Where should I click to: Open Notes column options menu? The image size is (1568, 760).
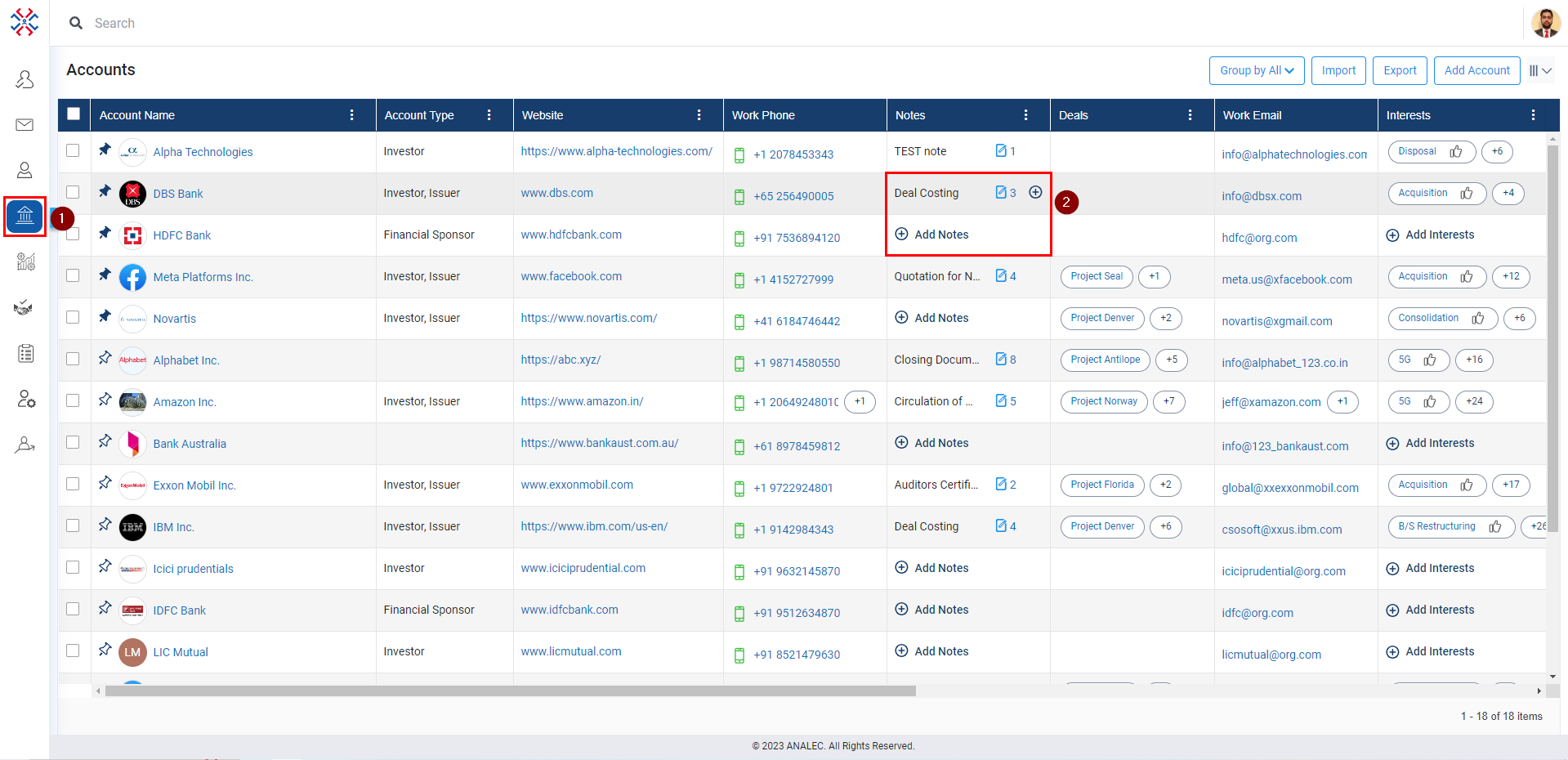[1026, 115]
